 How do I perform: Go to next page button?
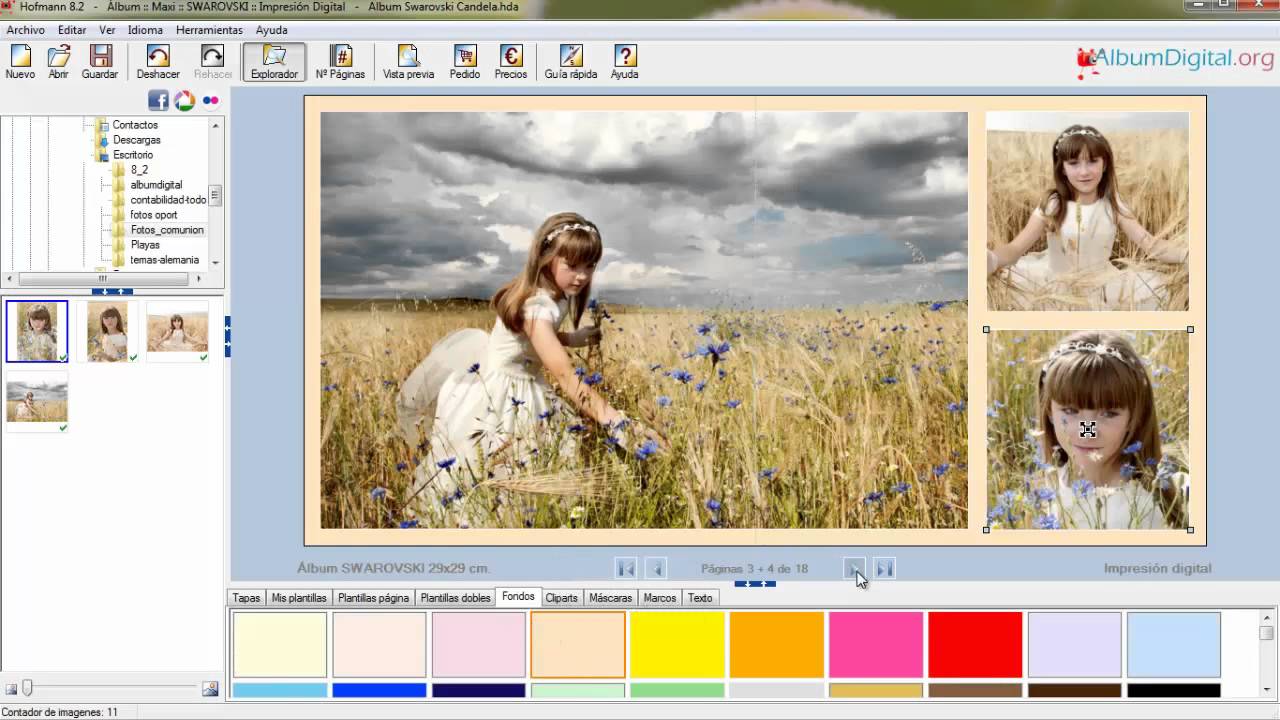pyautogui.click(x=855, y=568)
